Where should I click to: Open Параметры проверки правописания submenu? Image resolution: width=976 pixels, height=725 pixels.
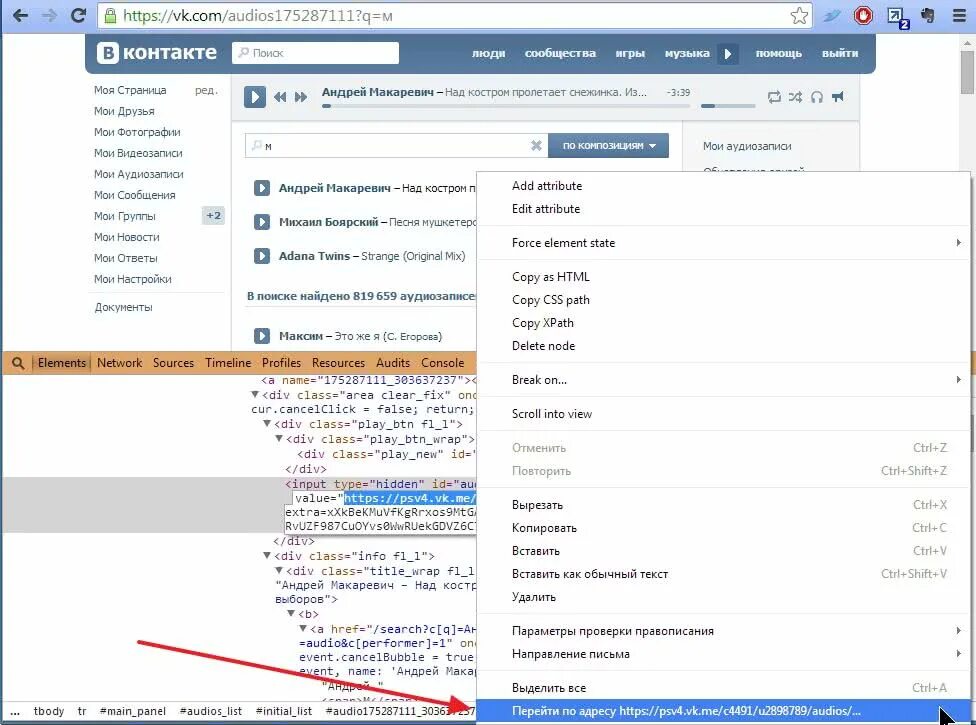tap(723, 631)
